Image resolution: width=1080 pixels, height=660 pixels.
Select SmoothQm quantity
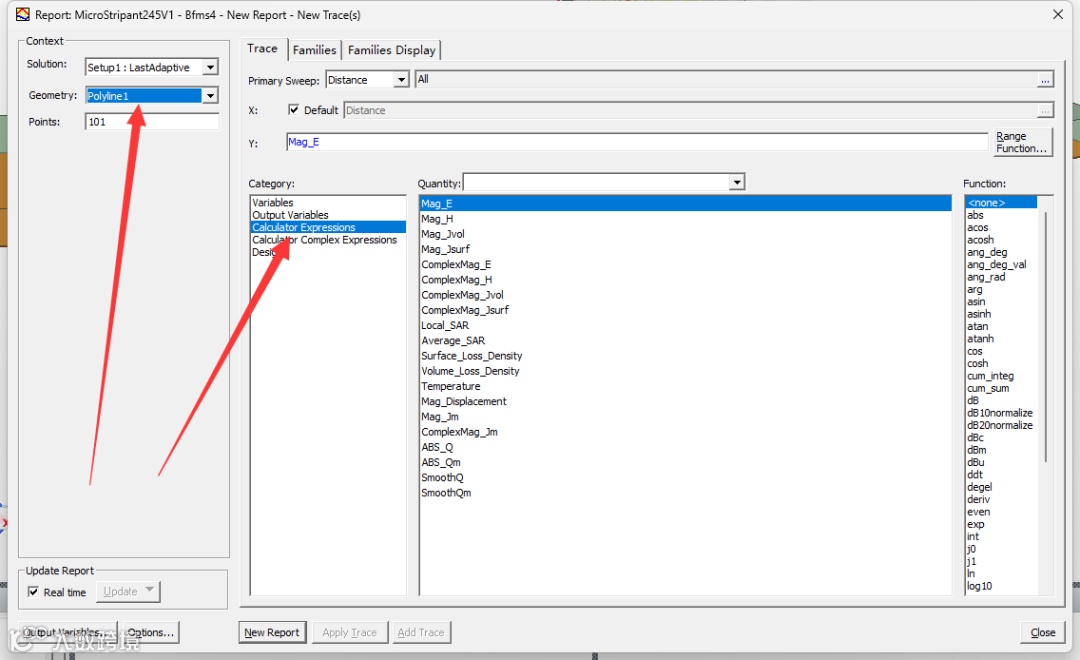pos(446,493)
